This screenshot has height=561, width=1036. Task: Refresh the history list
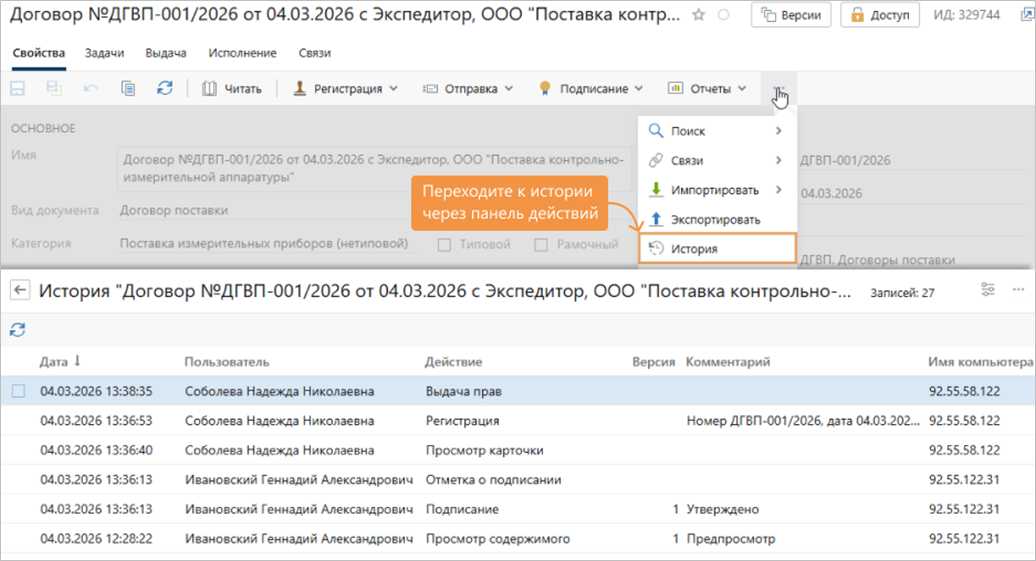coord(18,329)
